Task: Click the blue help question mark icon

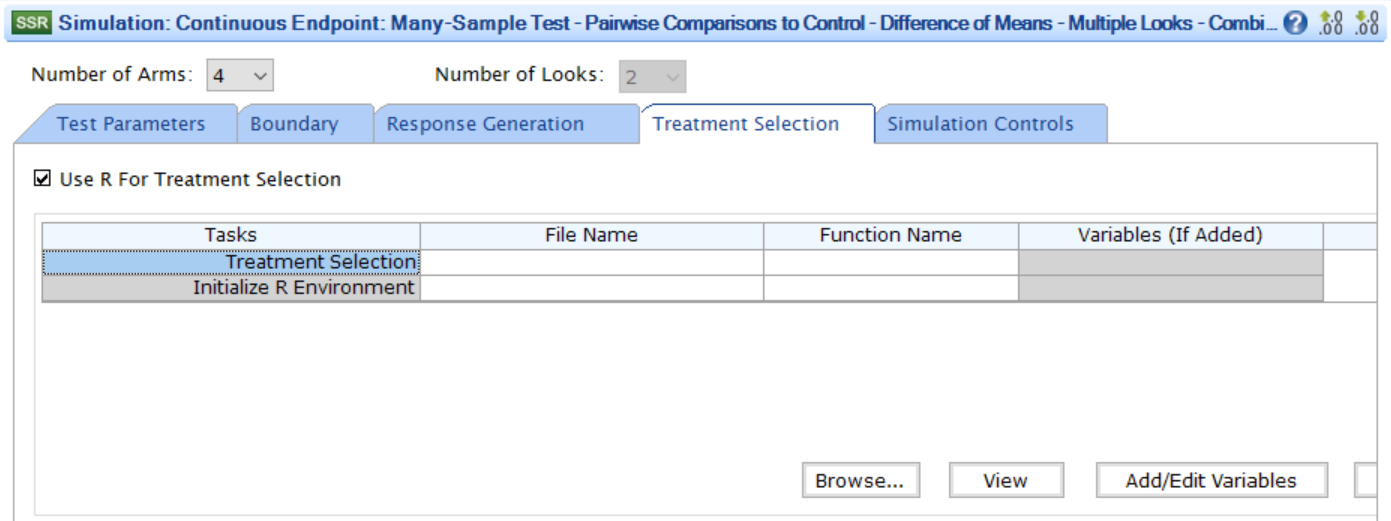Action: point(1295,23)
